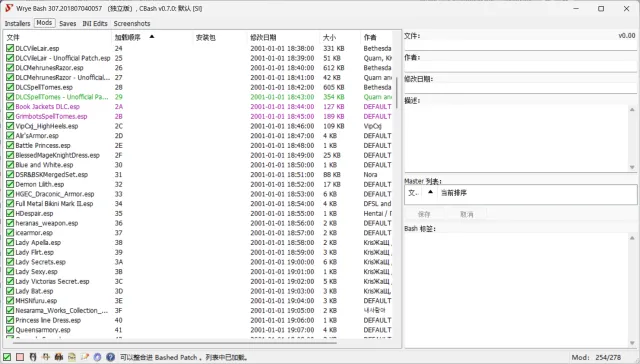Viewport: 640px width, 364px height.
Task: Open help with question mark icon
Action: click(110, 357)
